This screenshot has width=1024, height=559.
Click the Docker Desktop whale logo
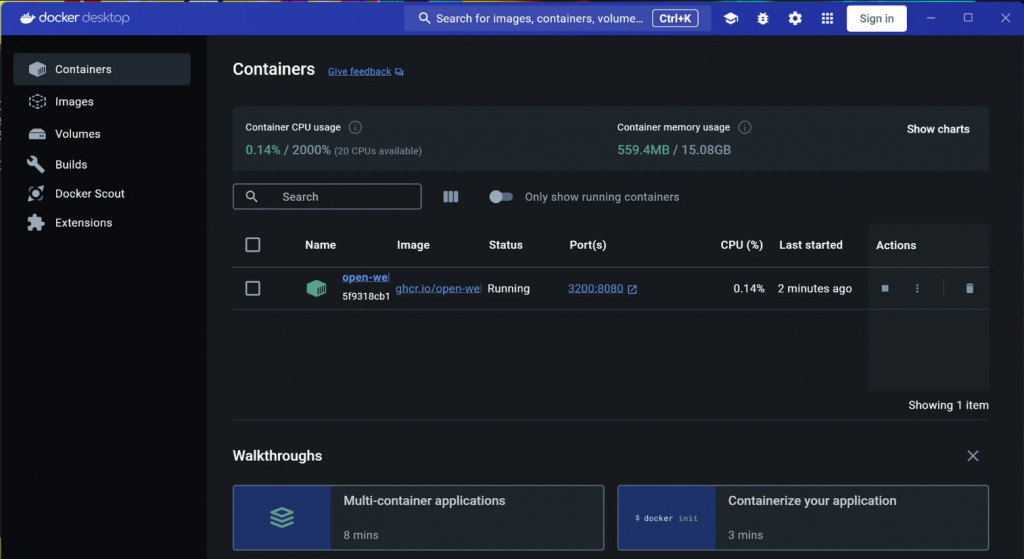(x=27, y=18)
